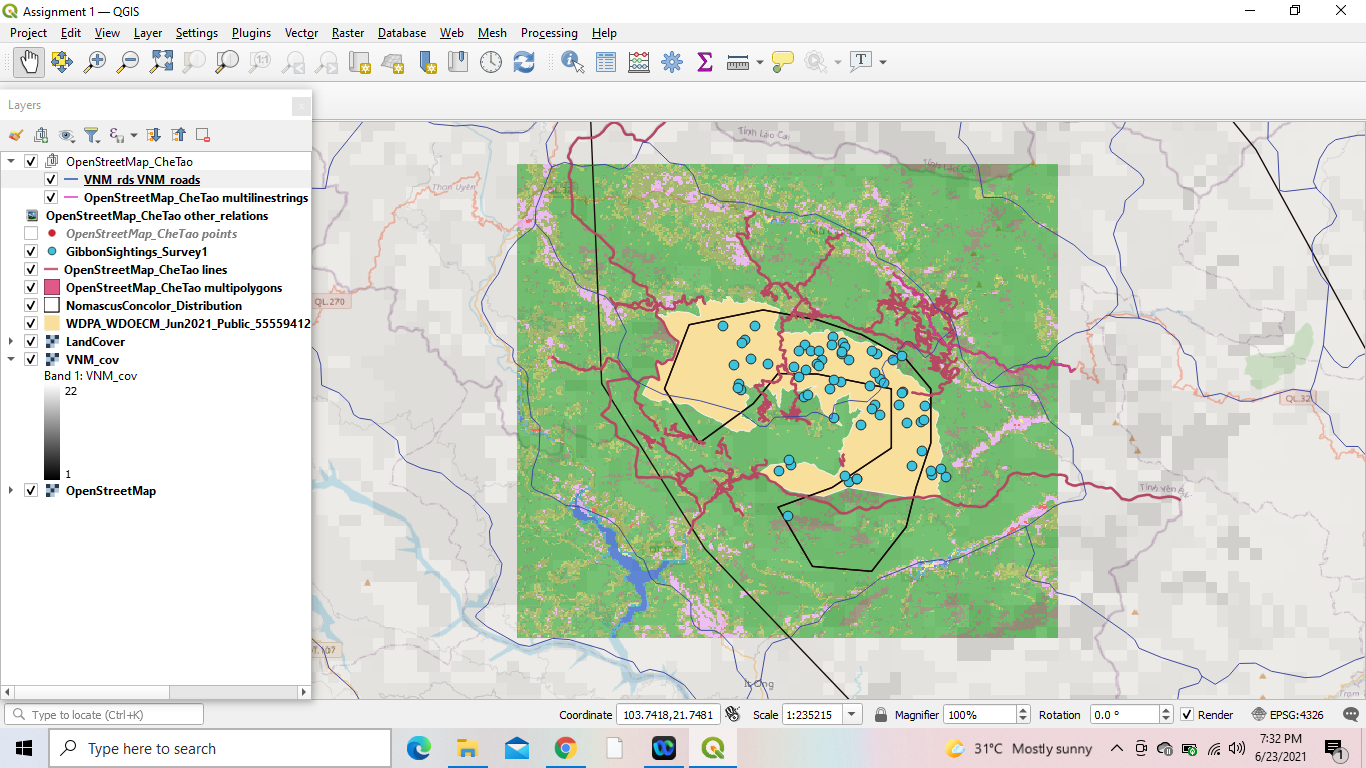Click Expand All in Layers panel
Screen dimensions: 1366x768
[x=153, y=135]
